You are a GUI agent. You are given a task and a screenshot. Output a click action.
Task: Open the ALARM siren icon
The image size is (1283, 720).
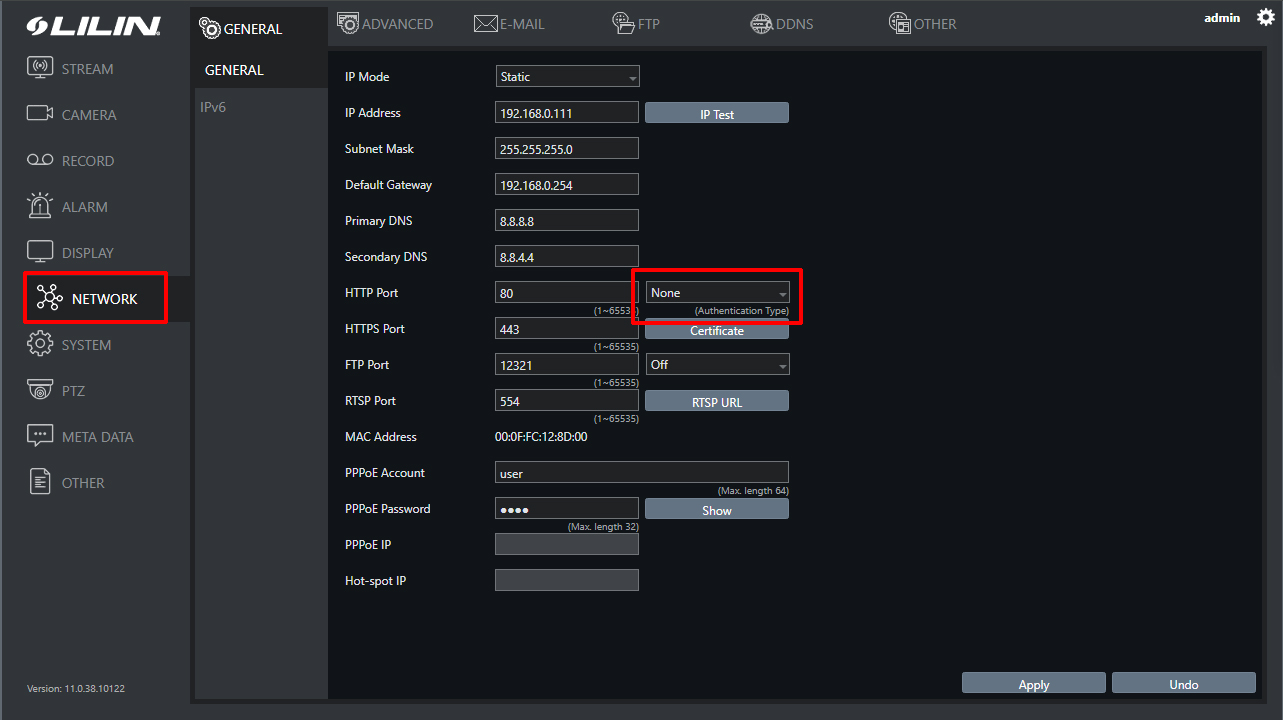[40, 206]
